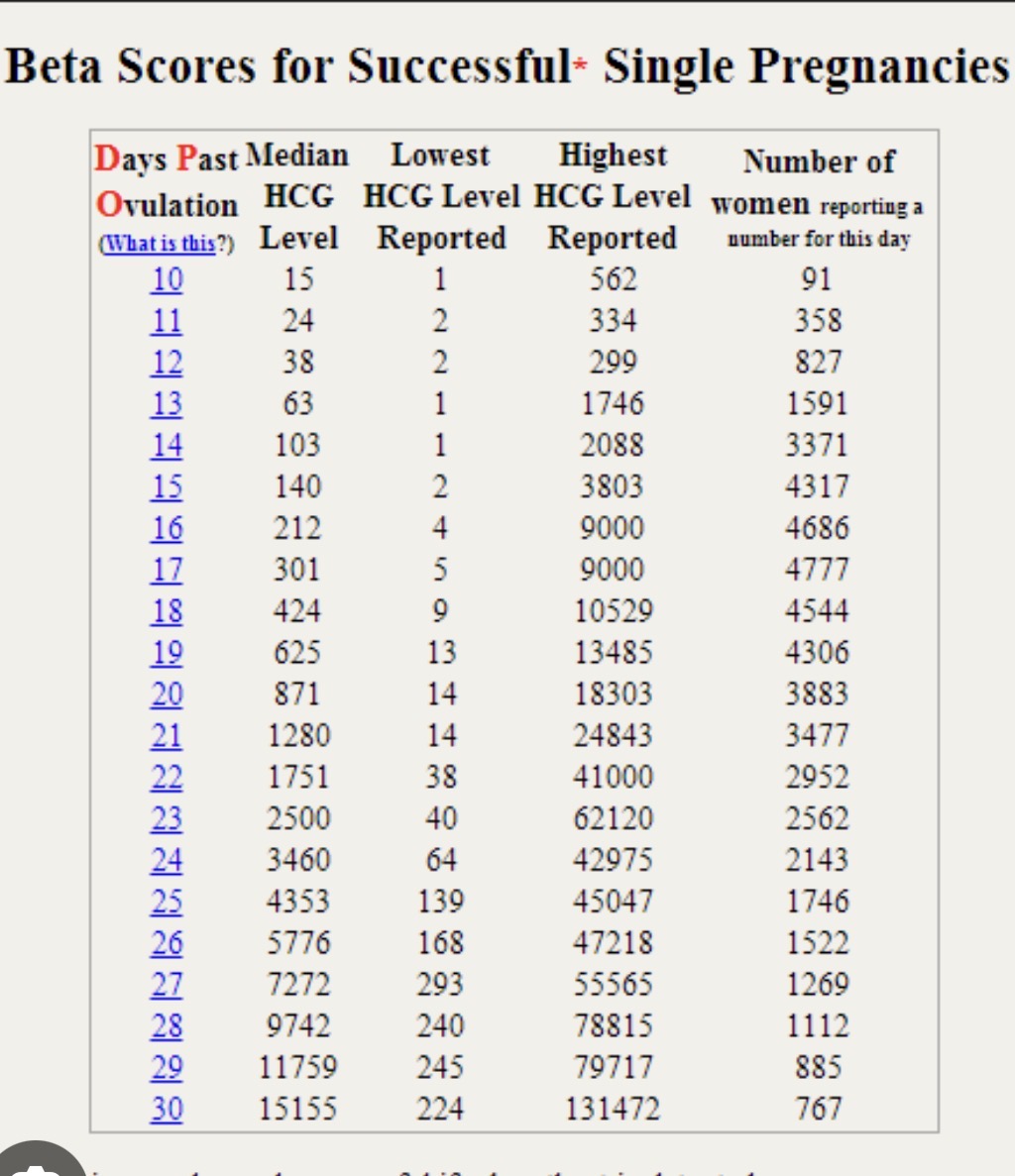Follow the day 29 past ovulation link
This screenshot has width=1015, height=1176.
167,1068
